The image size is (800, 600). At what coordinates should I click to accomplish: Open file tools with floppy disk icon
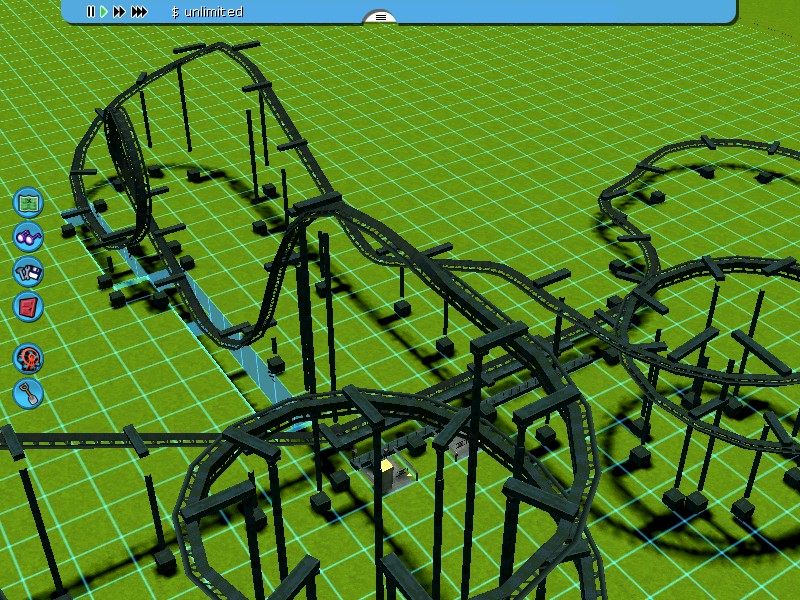(28, 271)
